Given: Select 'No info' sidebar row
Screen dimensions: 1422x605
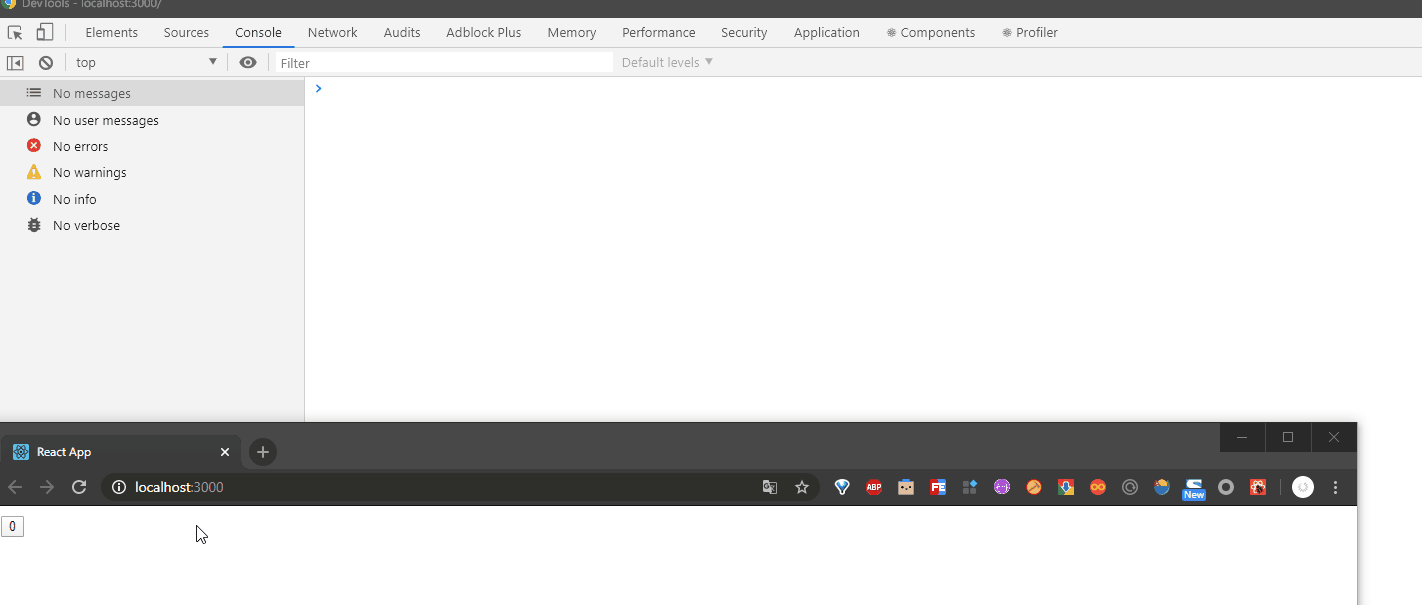Looking at the screenshot, I should click(x=152, y=199).
